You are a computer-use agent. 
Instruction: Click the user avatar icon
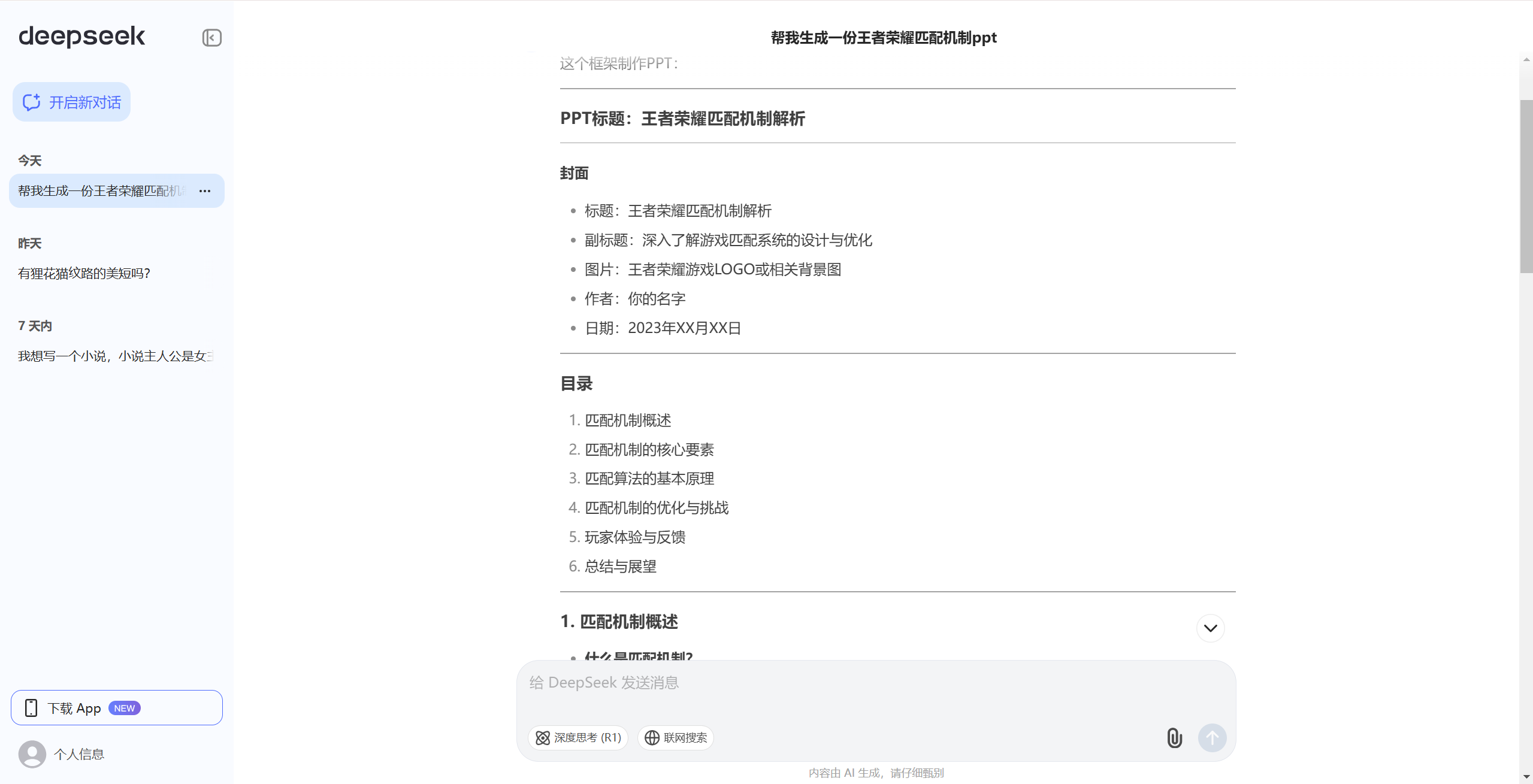pyautogui.click(x=32, y=754)
